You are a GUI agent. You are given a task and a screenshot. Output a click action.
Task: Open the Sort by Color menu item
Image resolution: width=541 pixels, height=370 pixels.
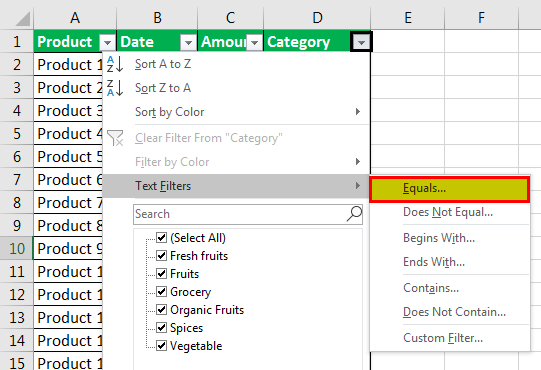(236, 112)
